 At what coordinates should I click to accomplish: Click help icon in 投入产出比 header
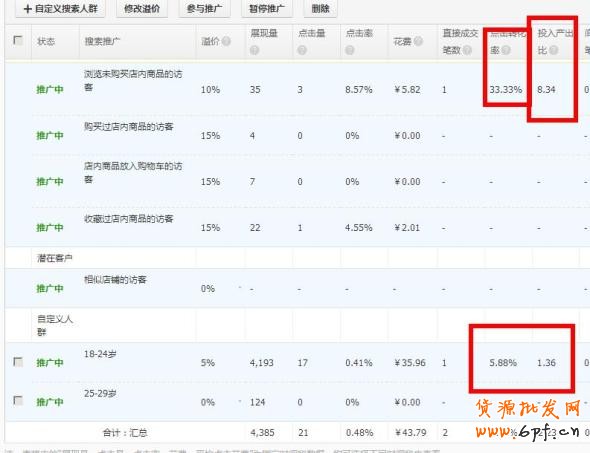pos(554,50)
